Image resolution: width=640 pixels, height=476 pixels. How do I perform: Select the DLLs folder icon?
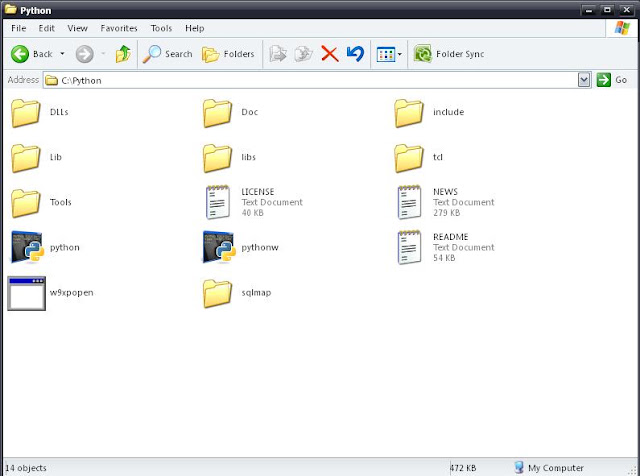click(x=26, y=113)
